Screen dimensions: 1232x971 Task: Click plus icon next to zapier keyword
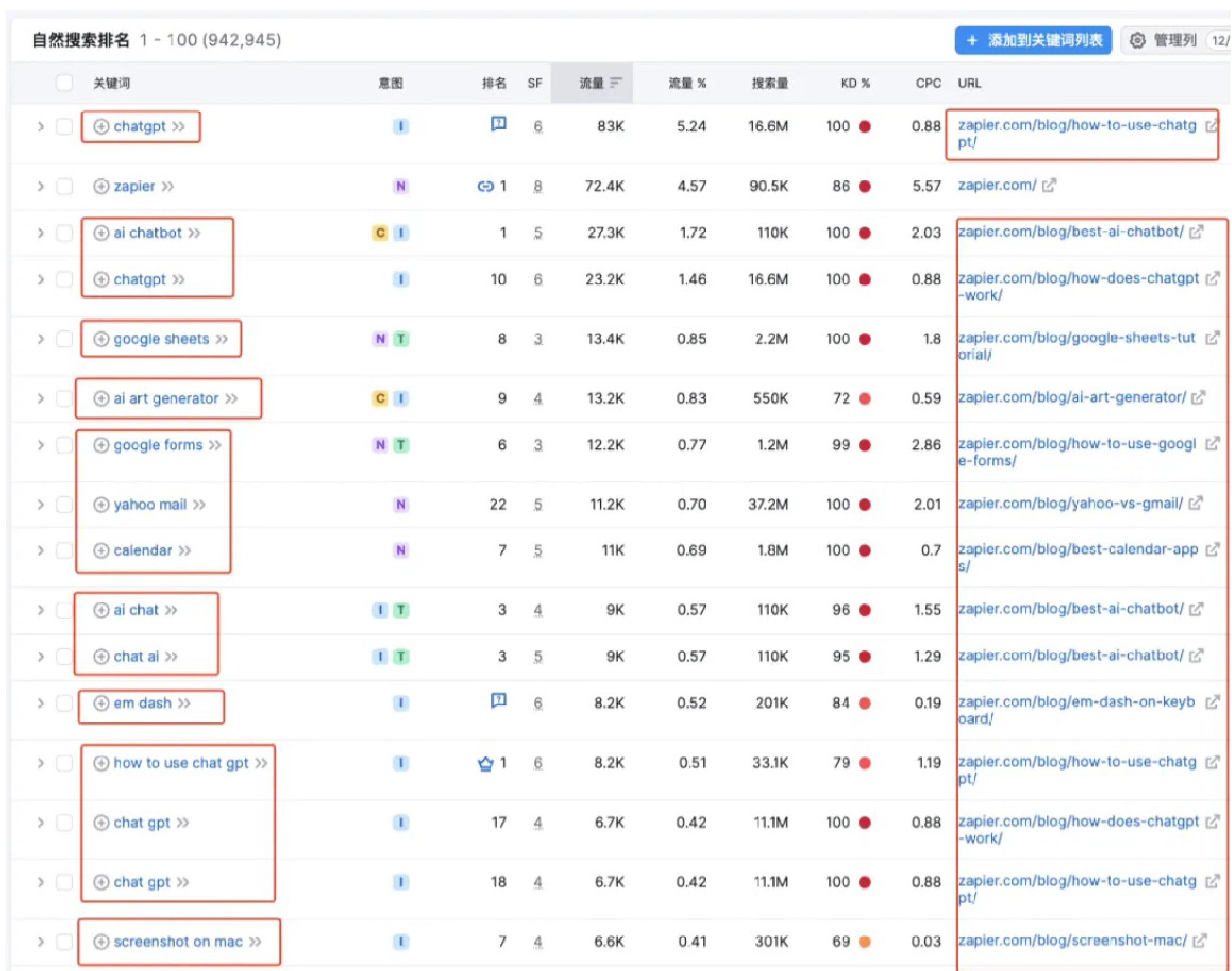pyautogui.click(x=101, y=187)
